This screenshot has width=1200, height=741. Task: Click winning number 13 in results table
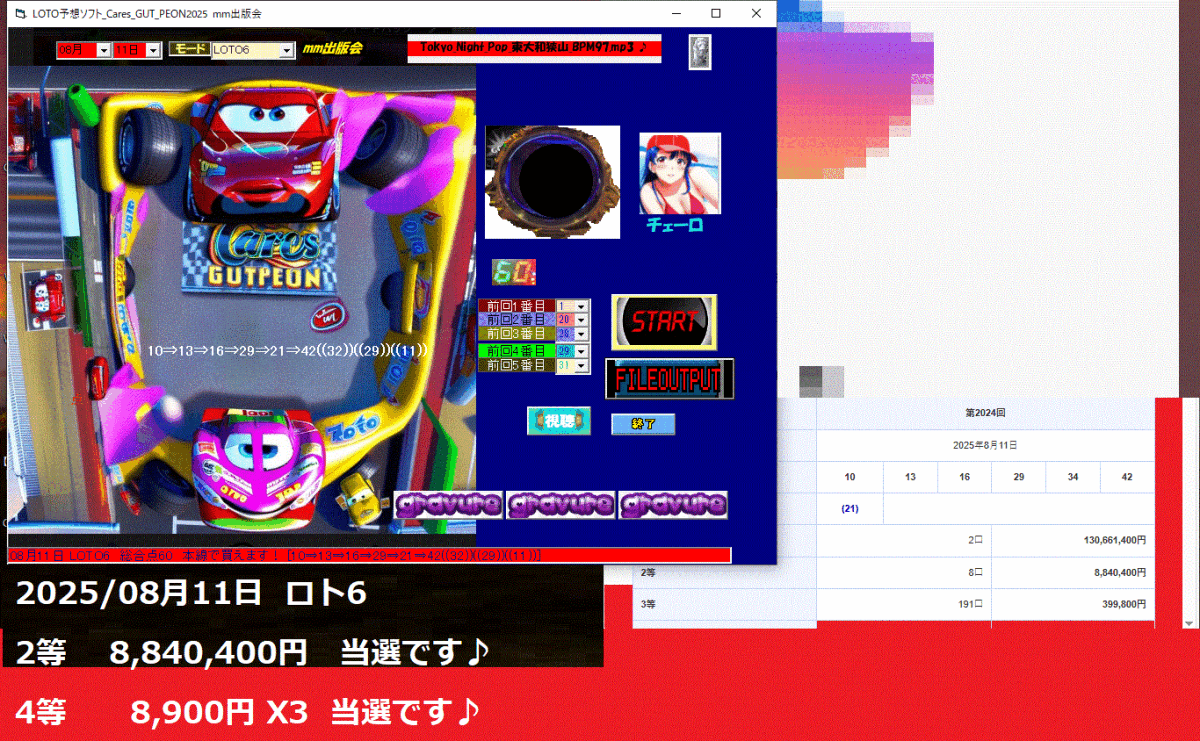point(910,477)
